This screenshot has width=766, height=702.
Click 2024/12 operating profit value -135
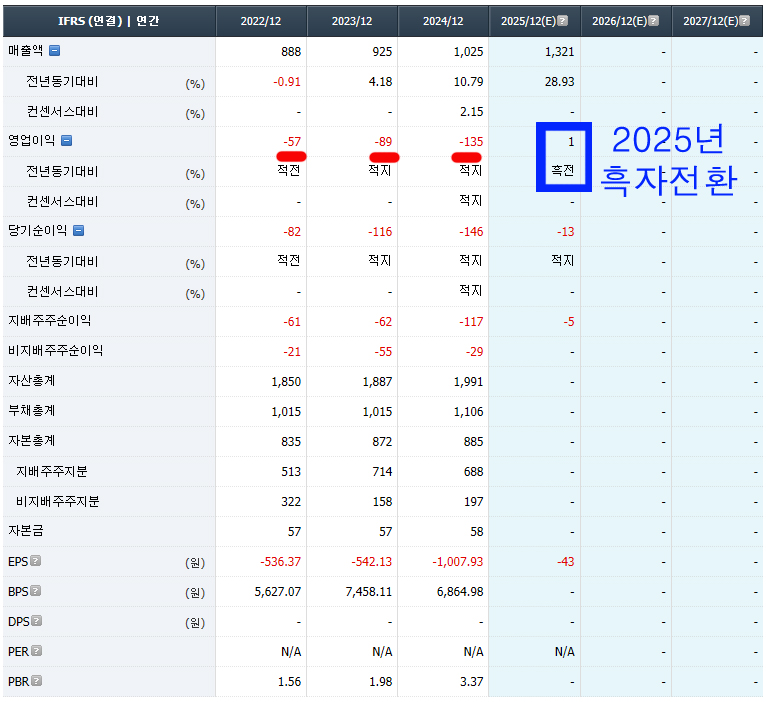click(x=471, y=142)
